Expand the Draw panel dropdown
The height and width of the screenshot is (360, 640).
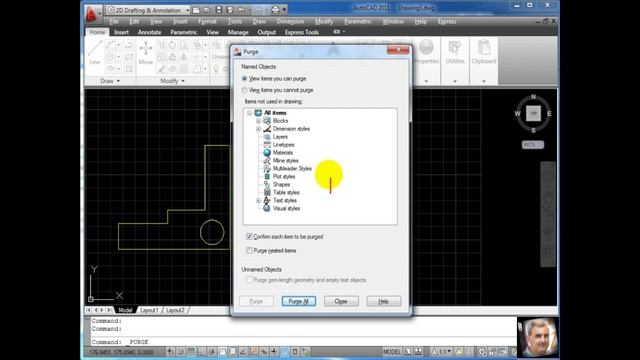coord(110,81)
